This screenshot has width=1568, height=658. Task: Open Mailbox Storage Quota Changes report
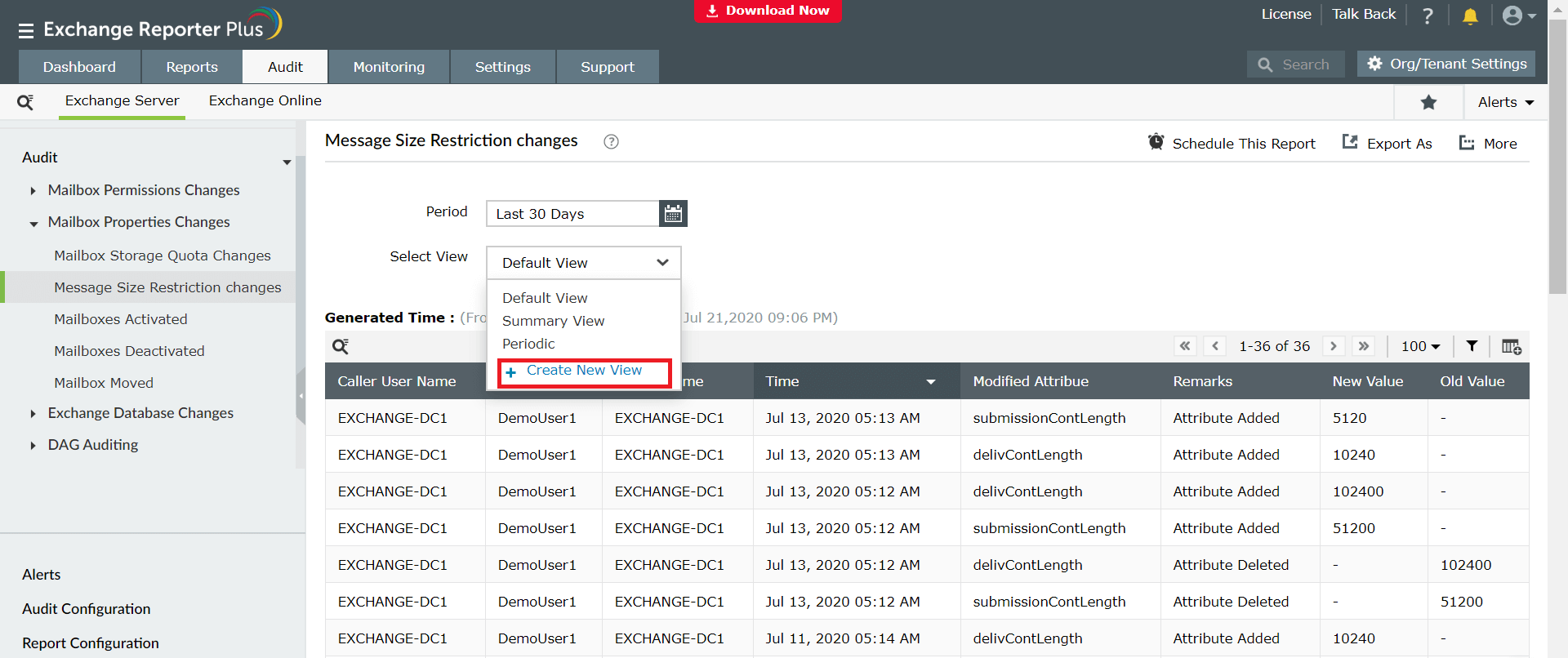[x=163, y=256]
